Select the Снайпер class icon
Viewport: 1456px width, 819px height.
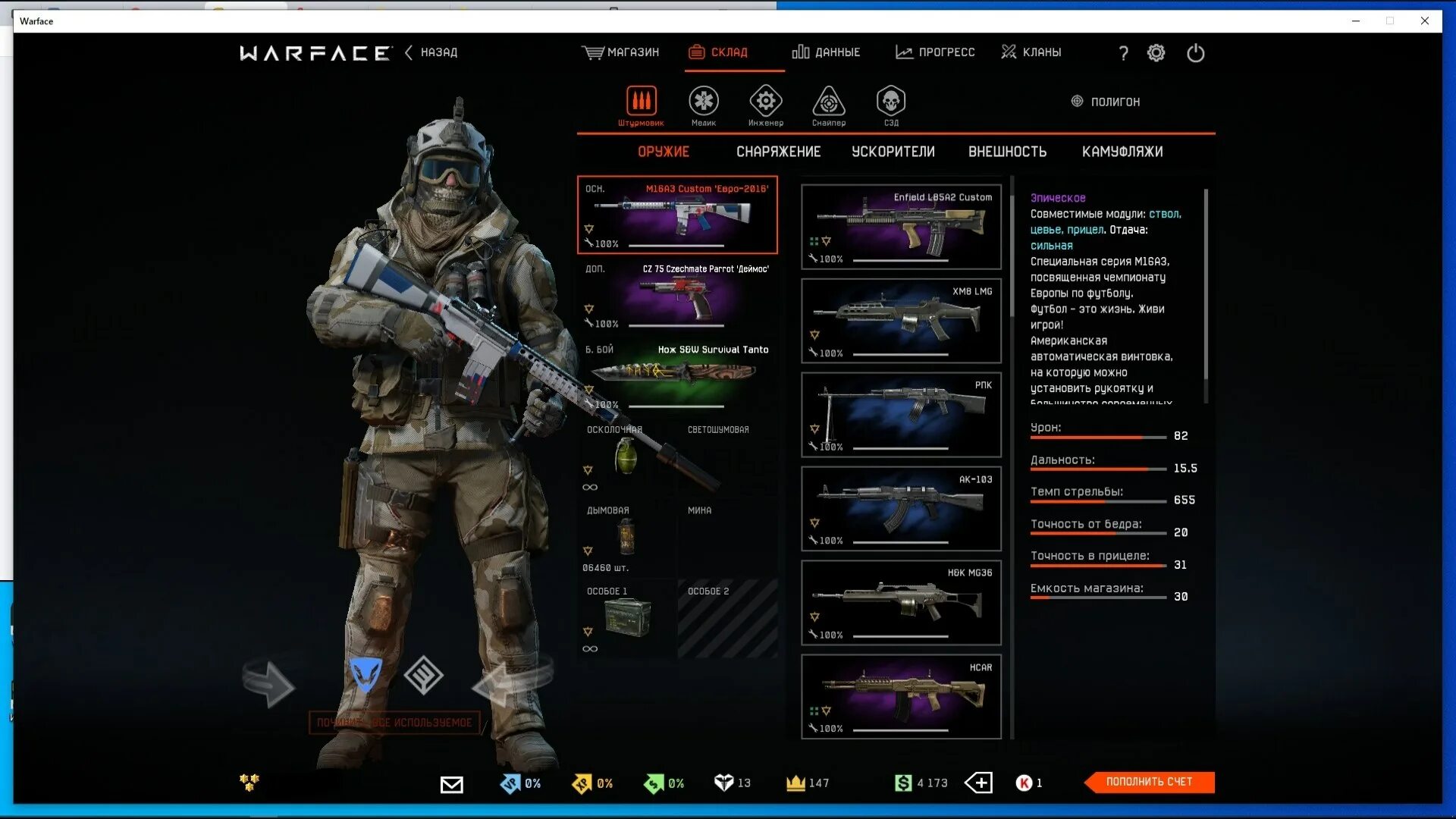(x=829, y=101)
